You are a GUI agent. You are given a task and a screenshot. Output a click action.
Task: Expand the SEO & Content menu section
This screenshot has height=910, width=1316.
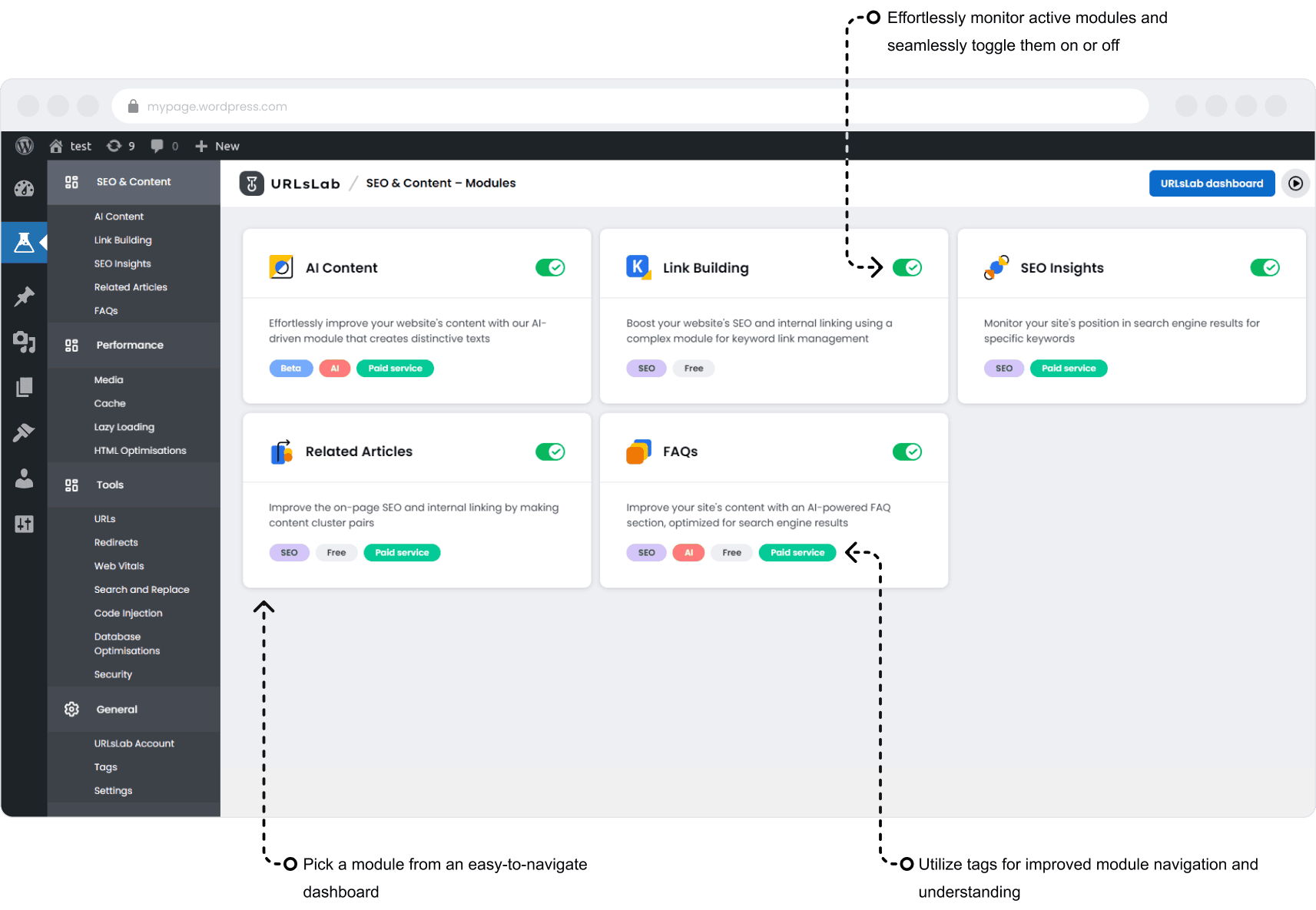point(134,182)
